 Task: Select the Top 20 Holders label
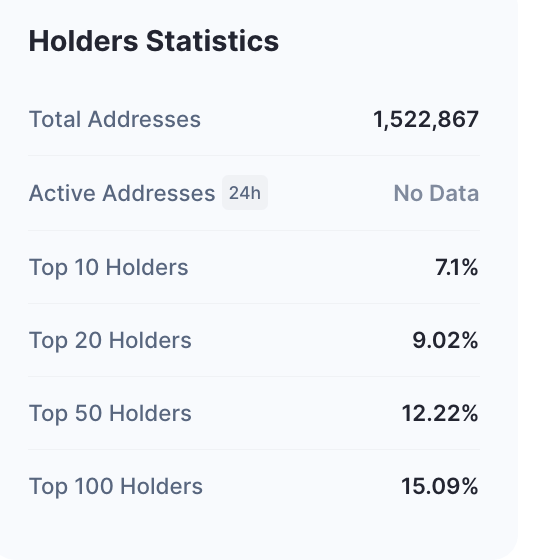pyautogui.click(x=110, y=340)
